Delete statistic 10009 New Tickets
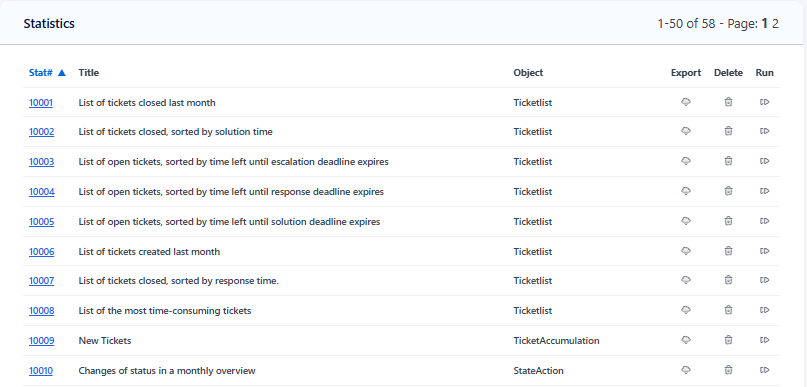This screenshot has width=807, height=387. pos(728,340)
